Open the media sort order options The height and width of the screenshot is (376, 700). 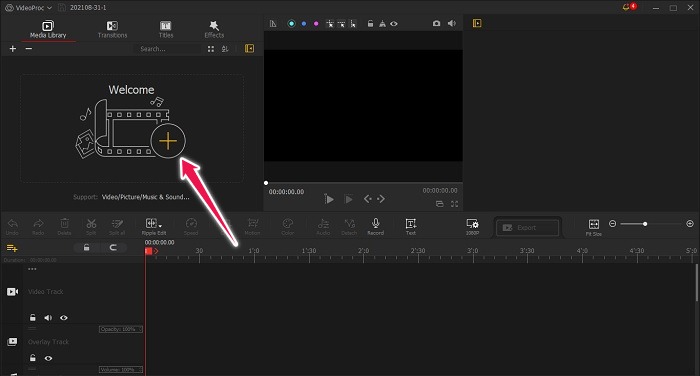(x=225, y=49)
